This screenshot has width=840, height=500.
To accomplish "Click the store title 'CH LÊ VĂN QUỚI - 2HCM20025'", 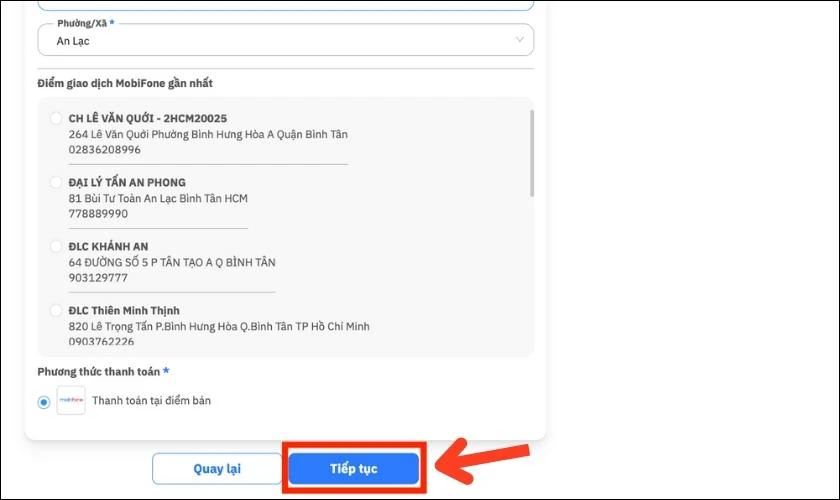I will coord(148,118).
